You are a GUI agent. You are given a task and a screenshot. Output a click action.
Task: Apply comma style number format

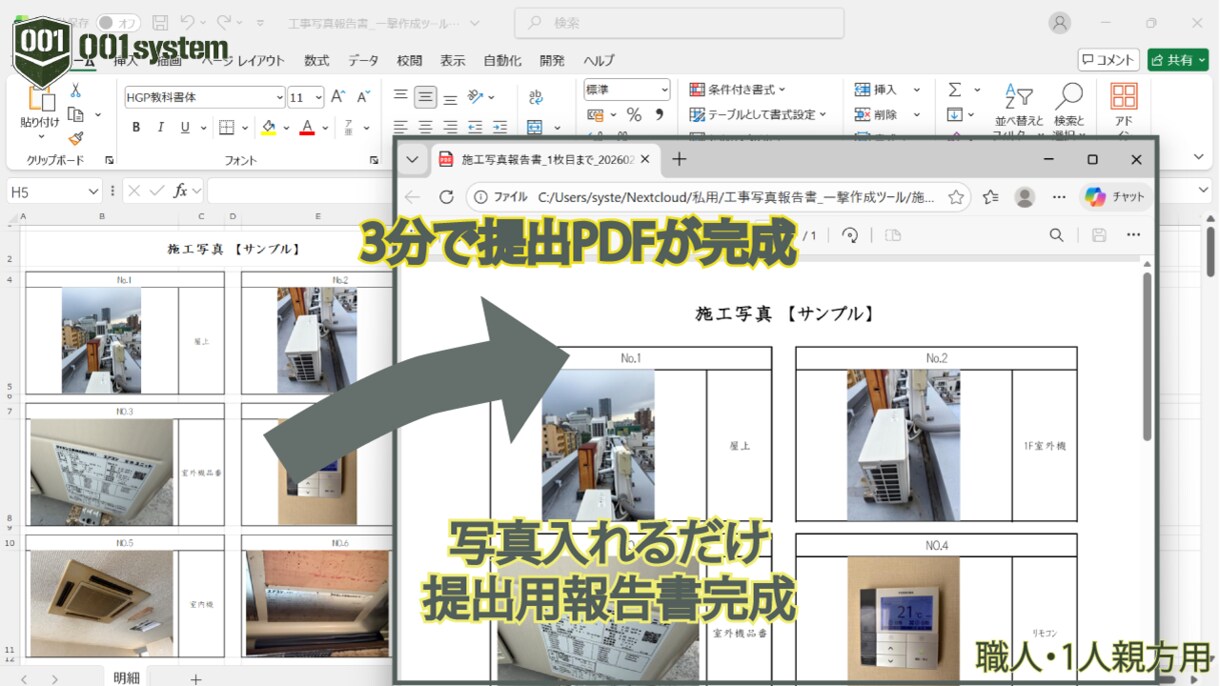[x=659, y=115]
